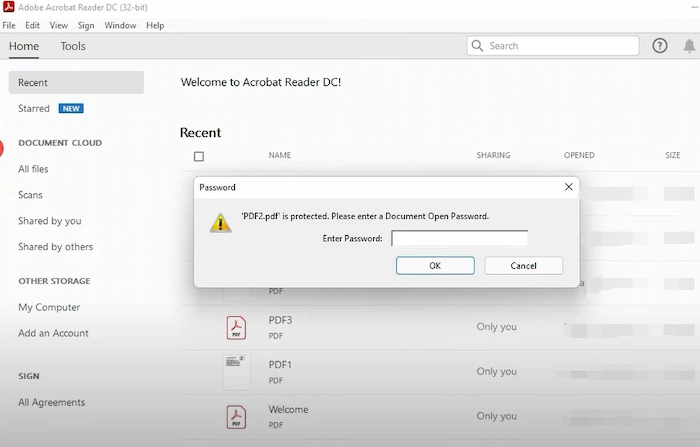Open the notifications bell icon
This screenshot has width=700, height=447.
tap(689, 46)
